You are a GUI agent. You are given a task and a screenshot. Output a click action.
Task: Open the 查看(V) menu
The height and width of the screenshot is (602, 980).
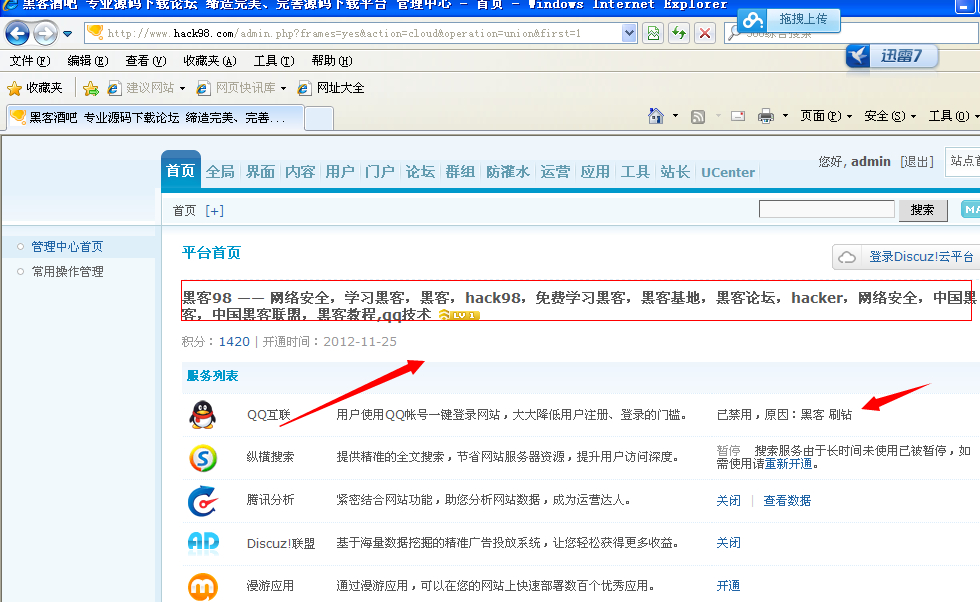146,61
